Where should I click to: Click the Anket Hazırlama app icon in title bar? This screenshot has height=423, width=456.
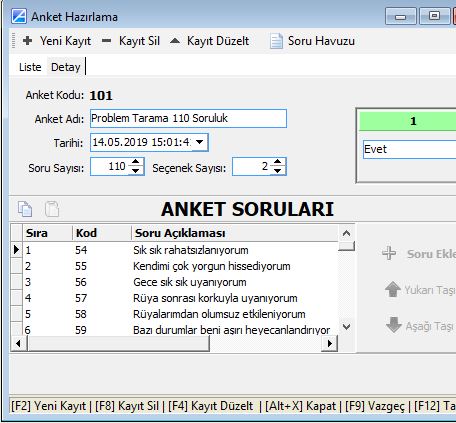pyautogui.click(x=19, y=16)
